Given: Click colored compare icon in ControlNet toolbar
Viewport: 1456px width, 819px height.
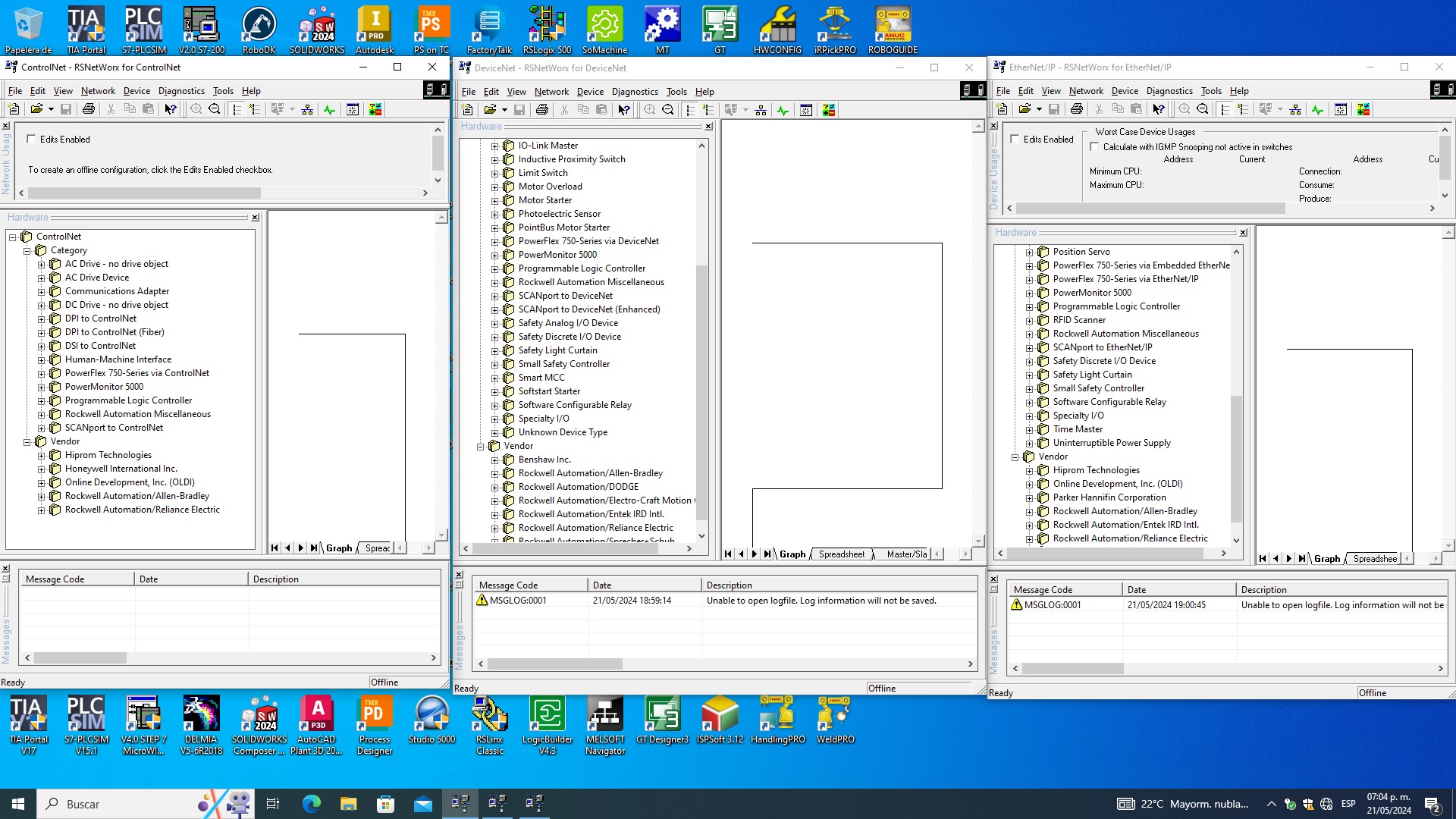Looking at the screenshot, I should coord(375,109).
